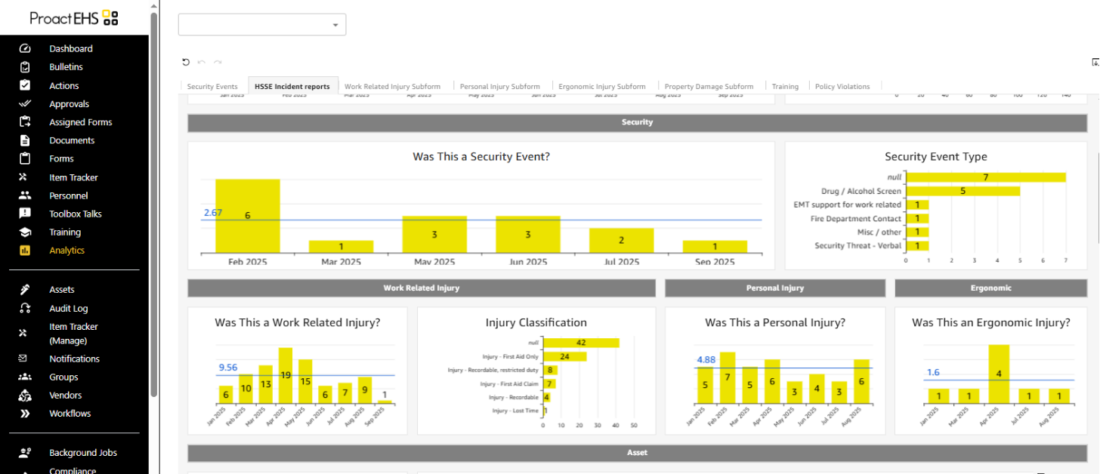Click the Vendors sidebar link

[x=65, y=396]
